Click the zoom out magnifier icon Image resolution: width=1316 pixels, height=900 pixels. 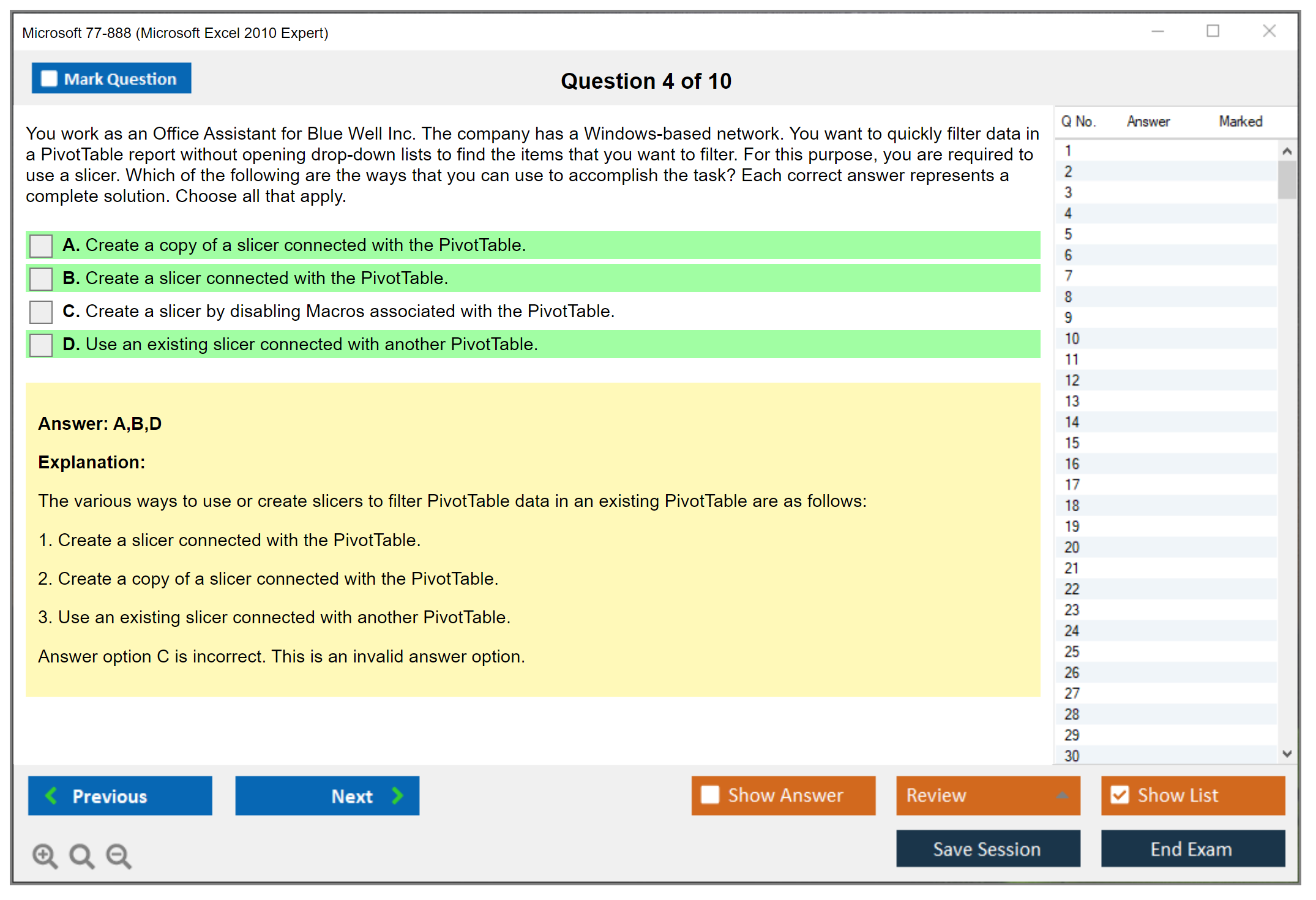click(119, 855)
